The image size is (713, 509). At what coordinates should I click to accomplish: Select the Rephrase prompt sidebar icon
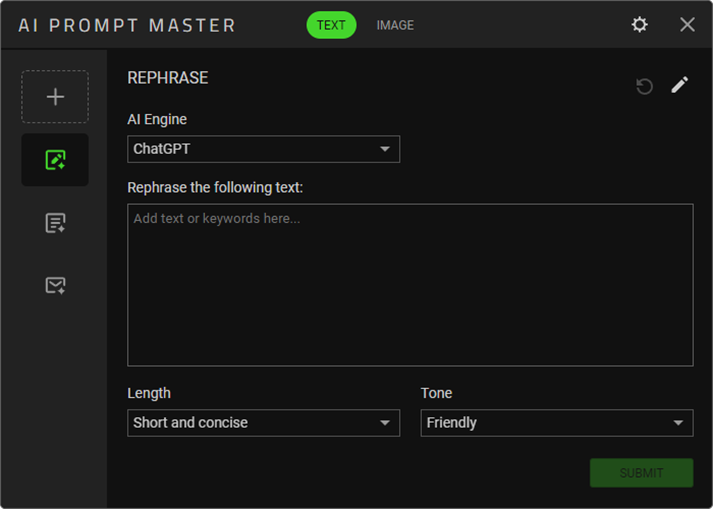coord(55,160)
